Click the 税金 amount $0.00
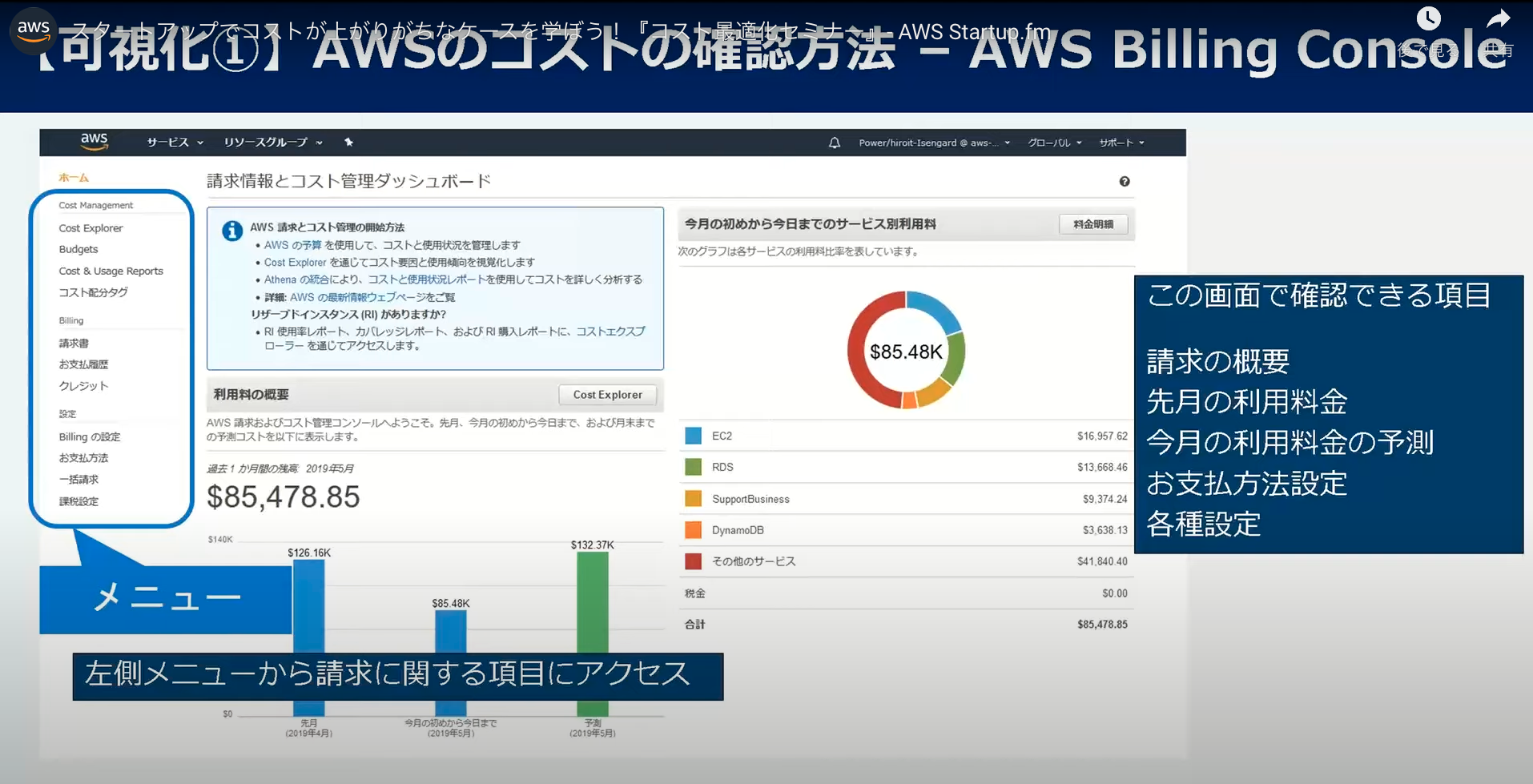 point(1114,593)
